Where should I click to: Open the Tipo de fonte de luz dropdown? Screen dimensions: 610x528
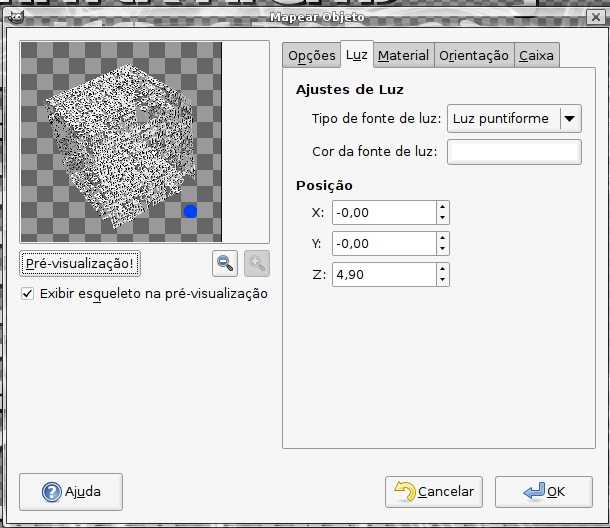tap(514, 118)
